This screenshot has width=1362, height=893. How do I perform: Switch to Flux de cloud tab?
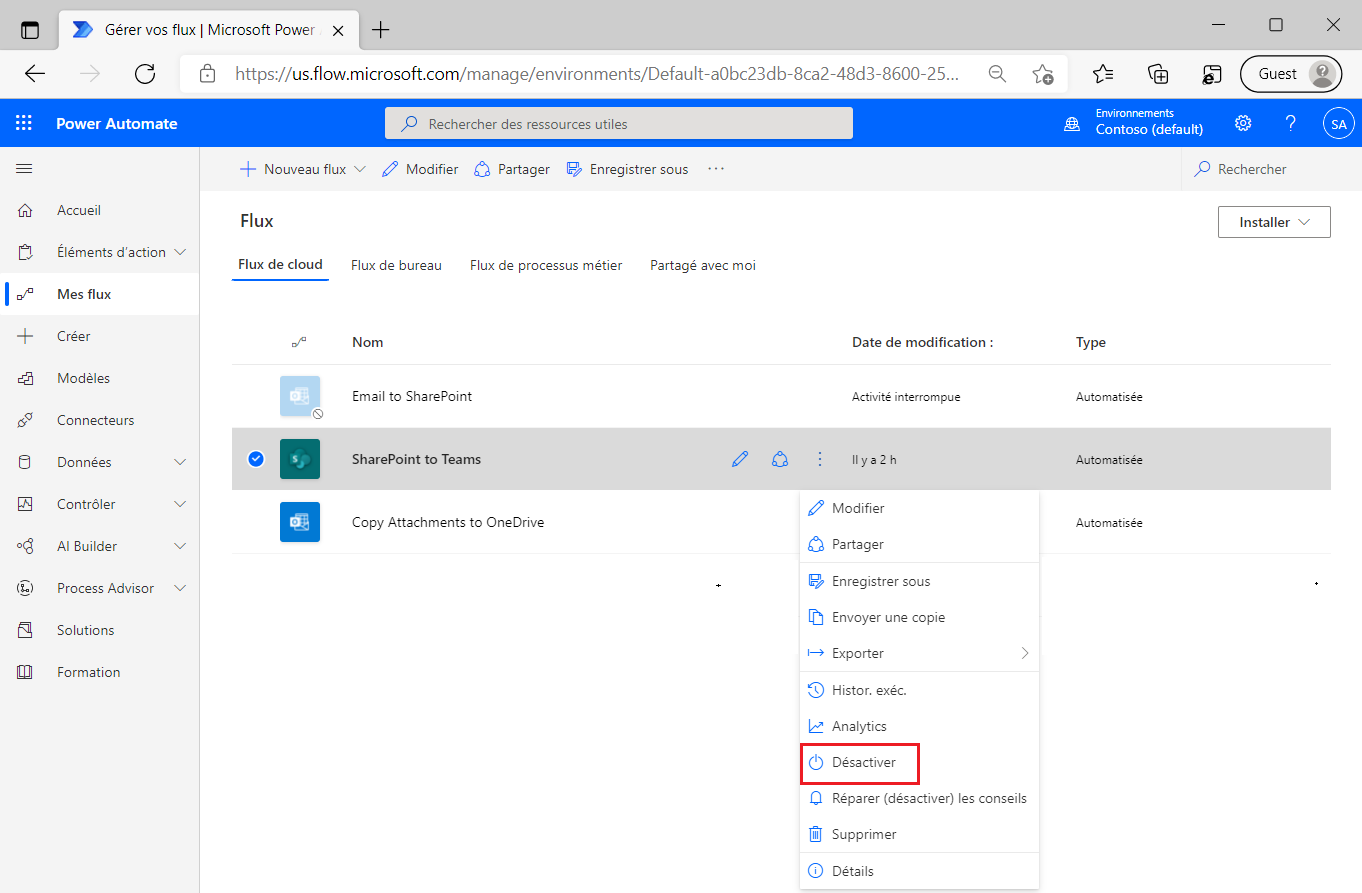point(280,265)
